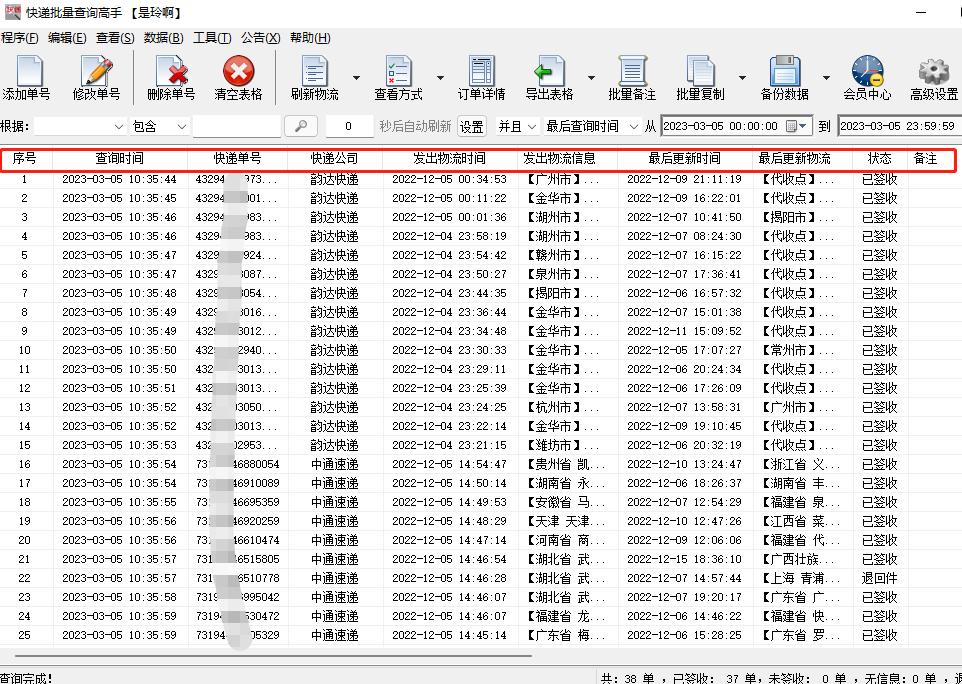Open the 最后查询时间 field dropdown
This screenshot has width=962, height=684.
click(x=633, y=126)
